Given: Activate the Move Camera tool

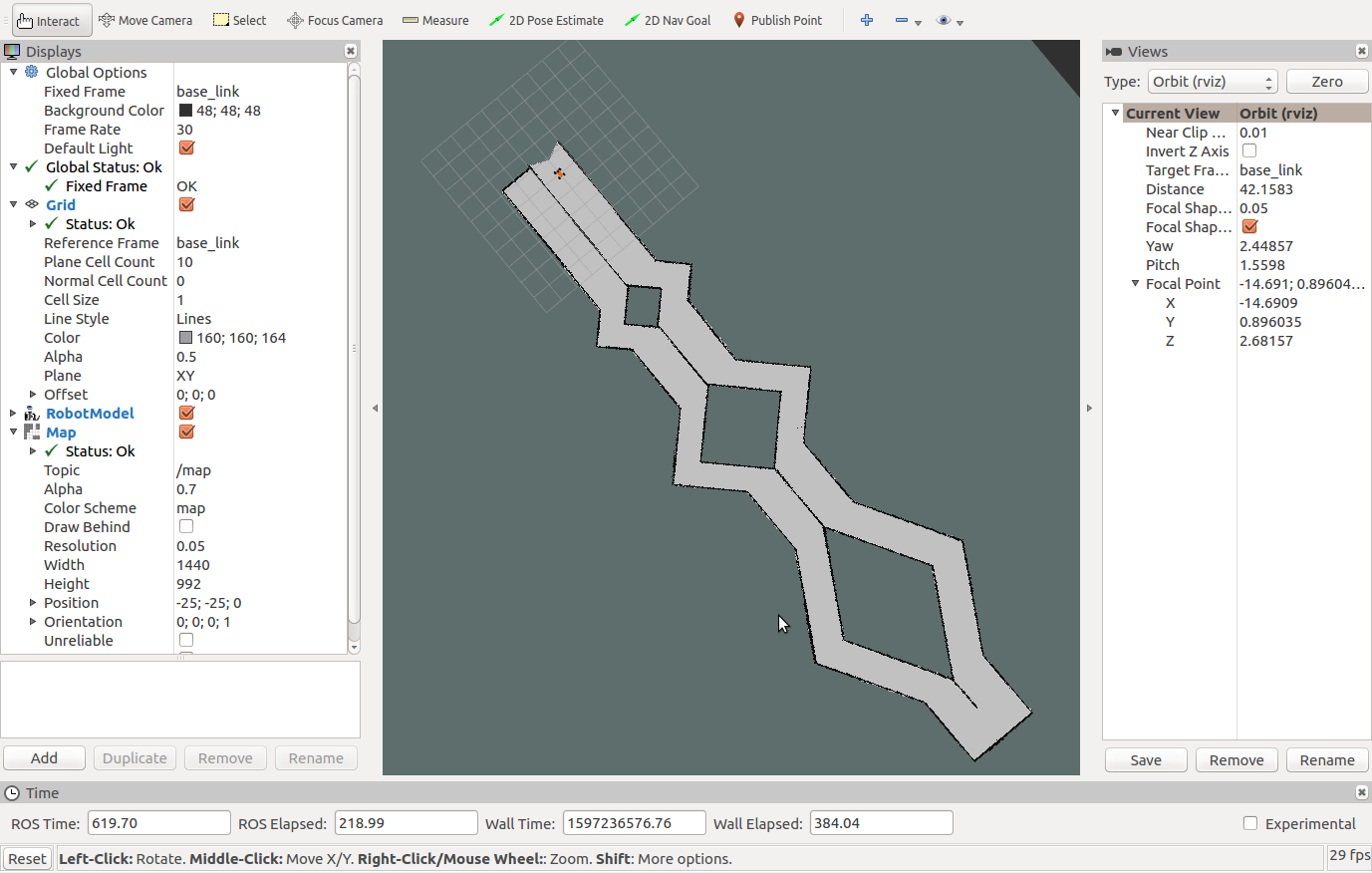Looking at the screenshot, I should [x=145, y=20].
